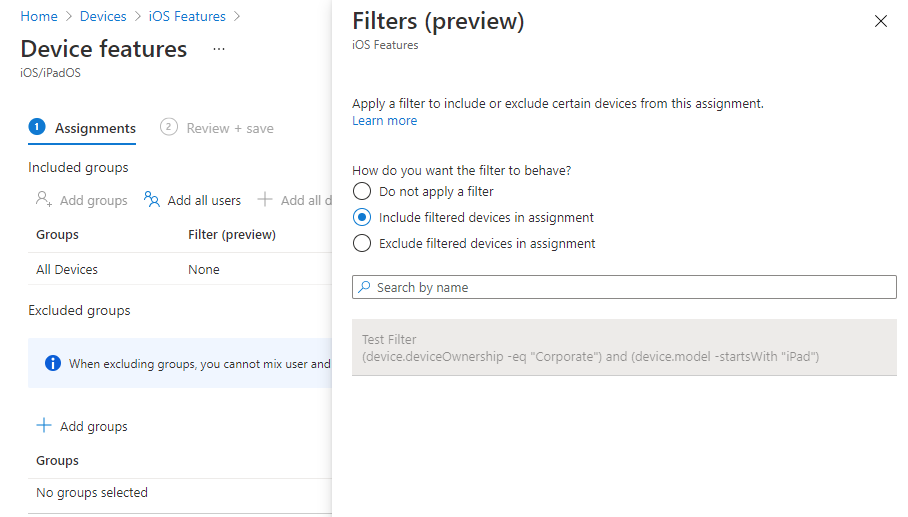Select Exclude filtered devices in assignment
This screenshot has height=517, width=908.
(362, 243)
